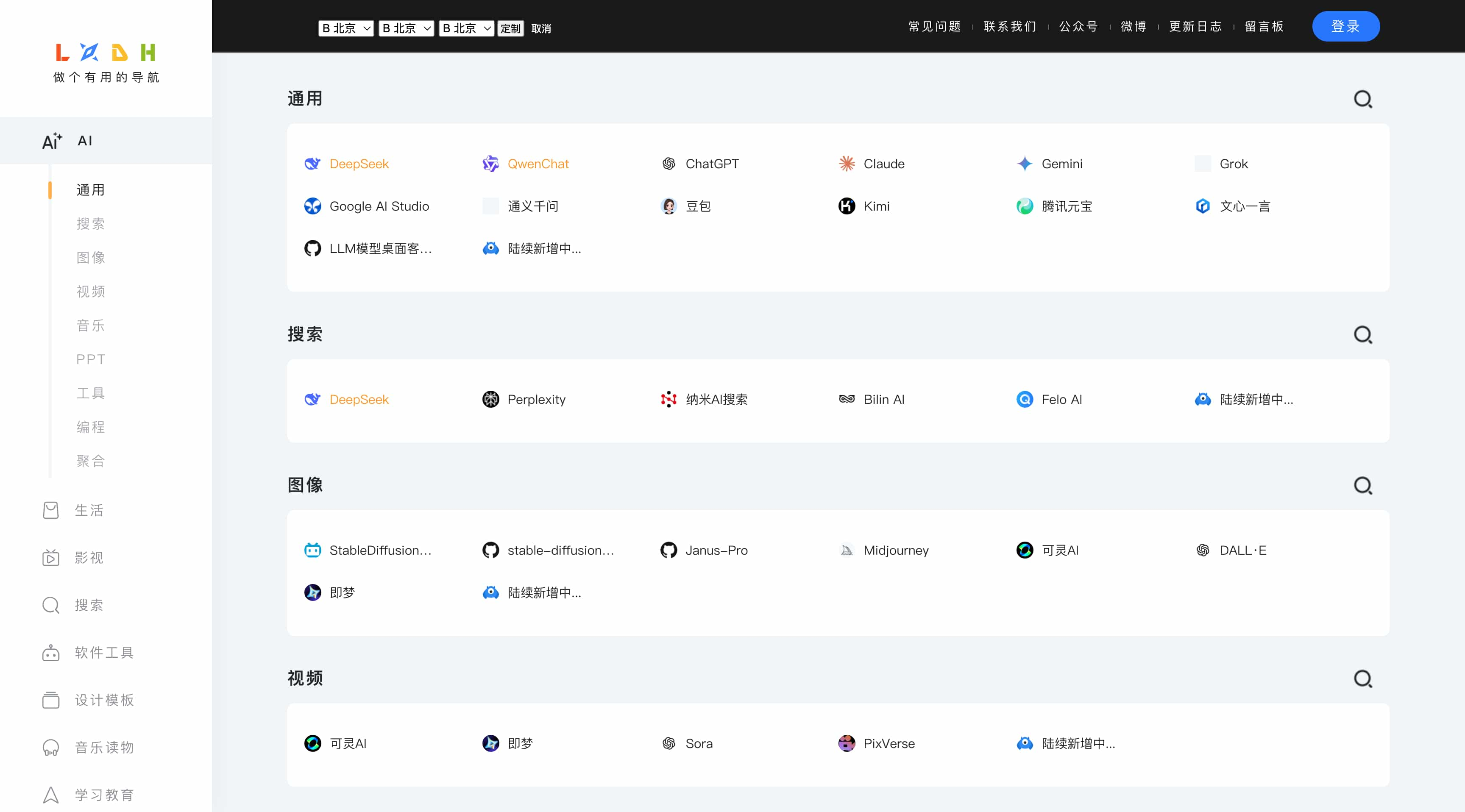1465x812 pixels.
Task: Click the 文心一言 logo icon
Action: 1202,206
